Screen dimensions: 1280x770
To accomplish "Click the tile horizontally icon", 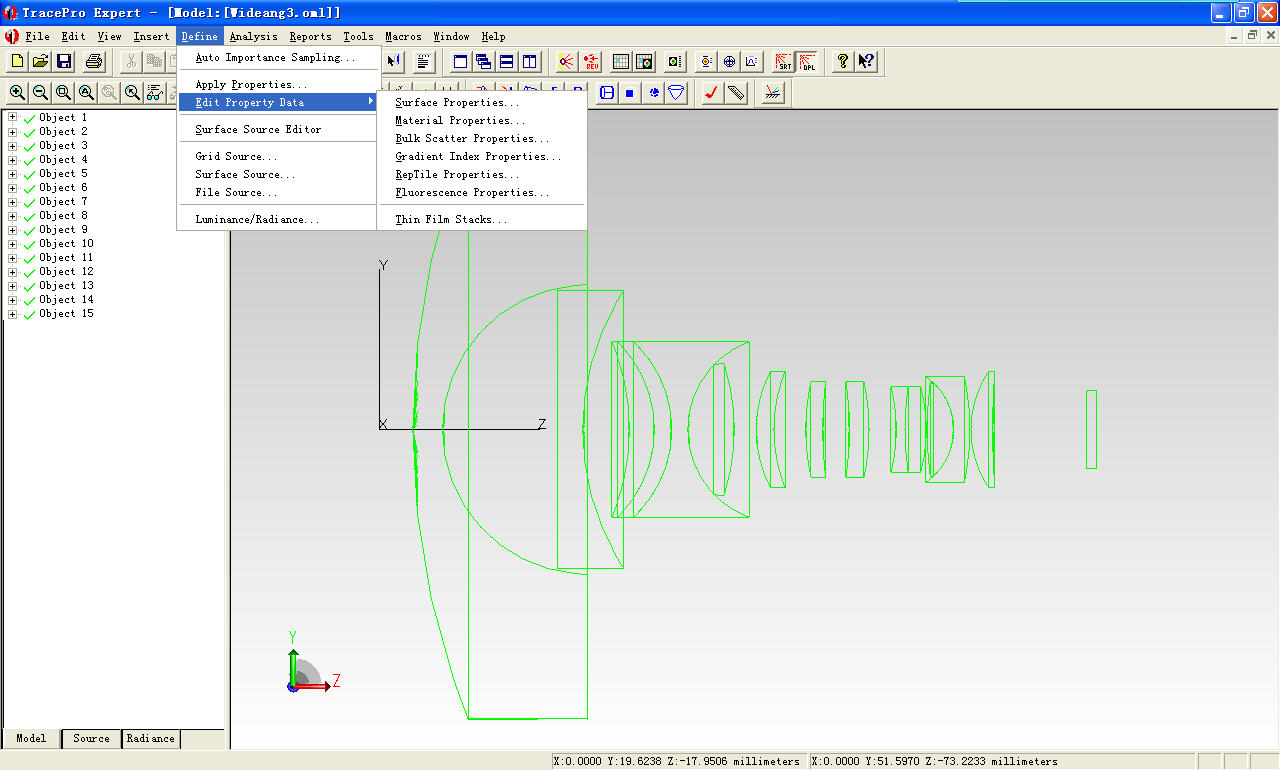I will coord(507,61).
